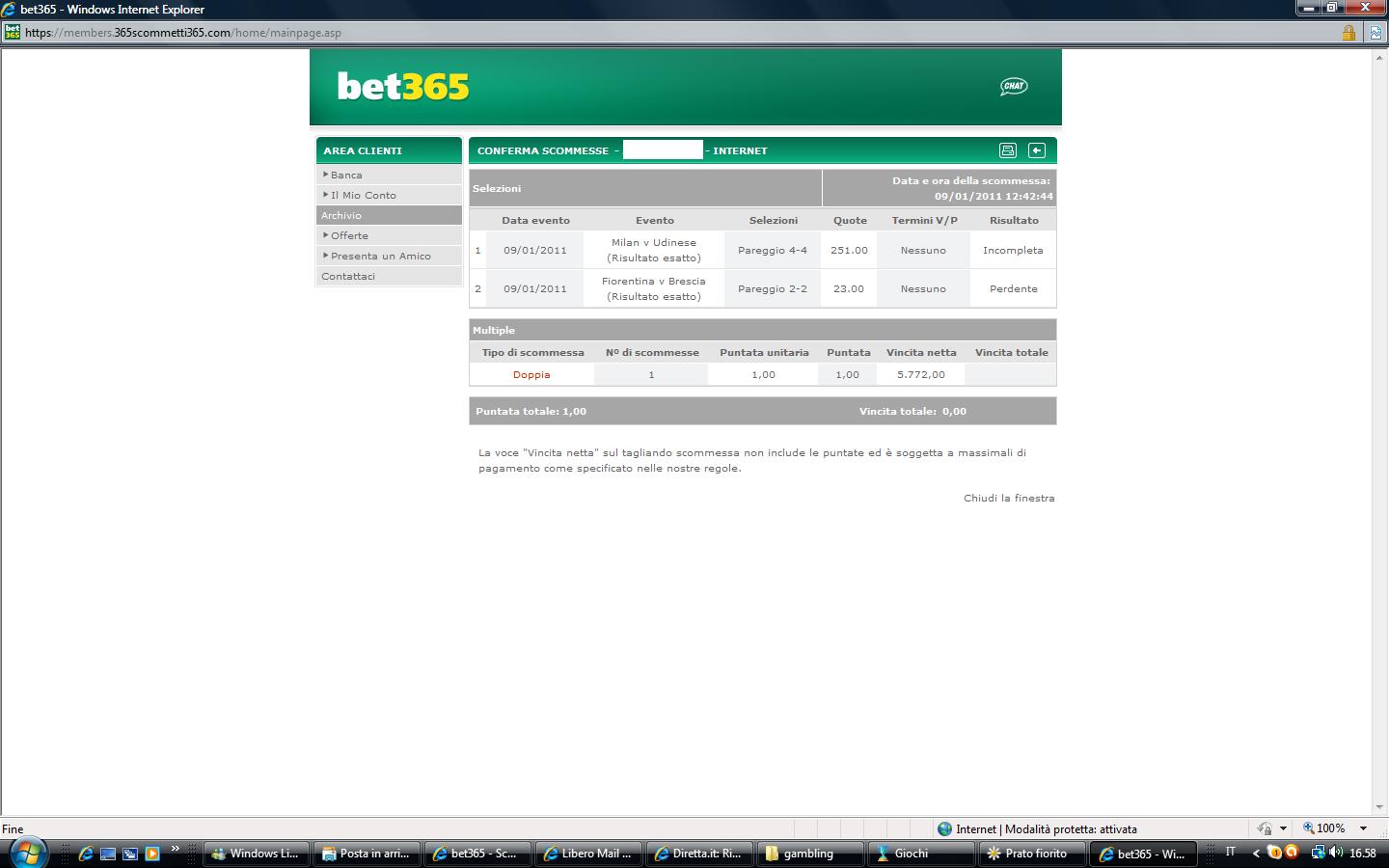
Task: Click Perdente result cell
Action: click(1013, 288)
